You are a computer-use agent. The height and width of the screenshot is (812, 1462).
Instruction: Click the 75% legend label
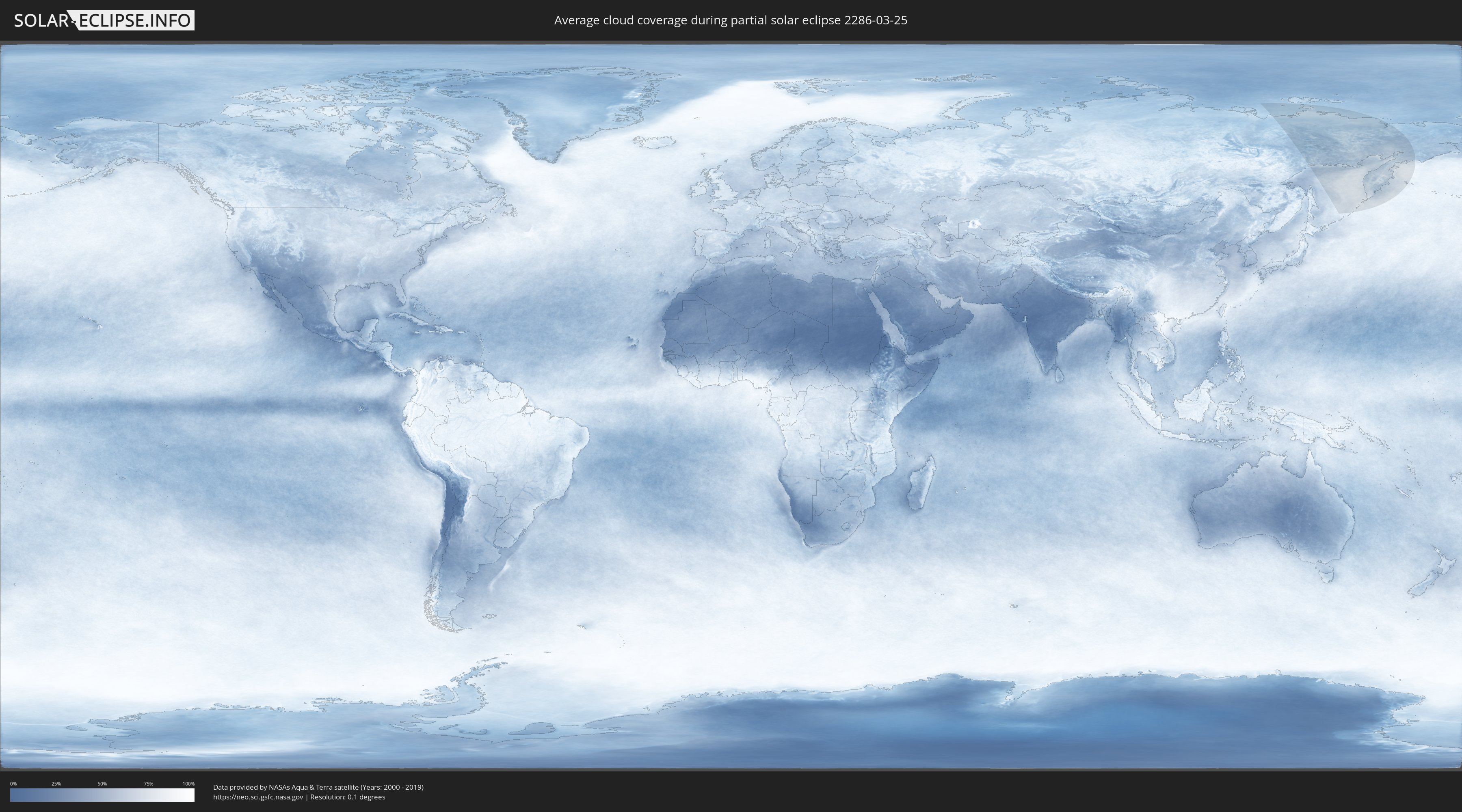pyautogui.click(x=148, y=784)
